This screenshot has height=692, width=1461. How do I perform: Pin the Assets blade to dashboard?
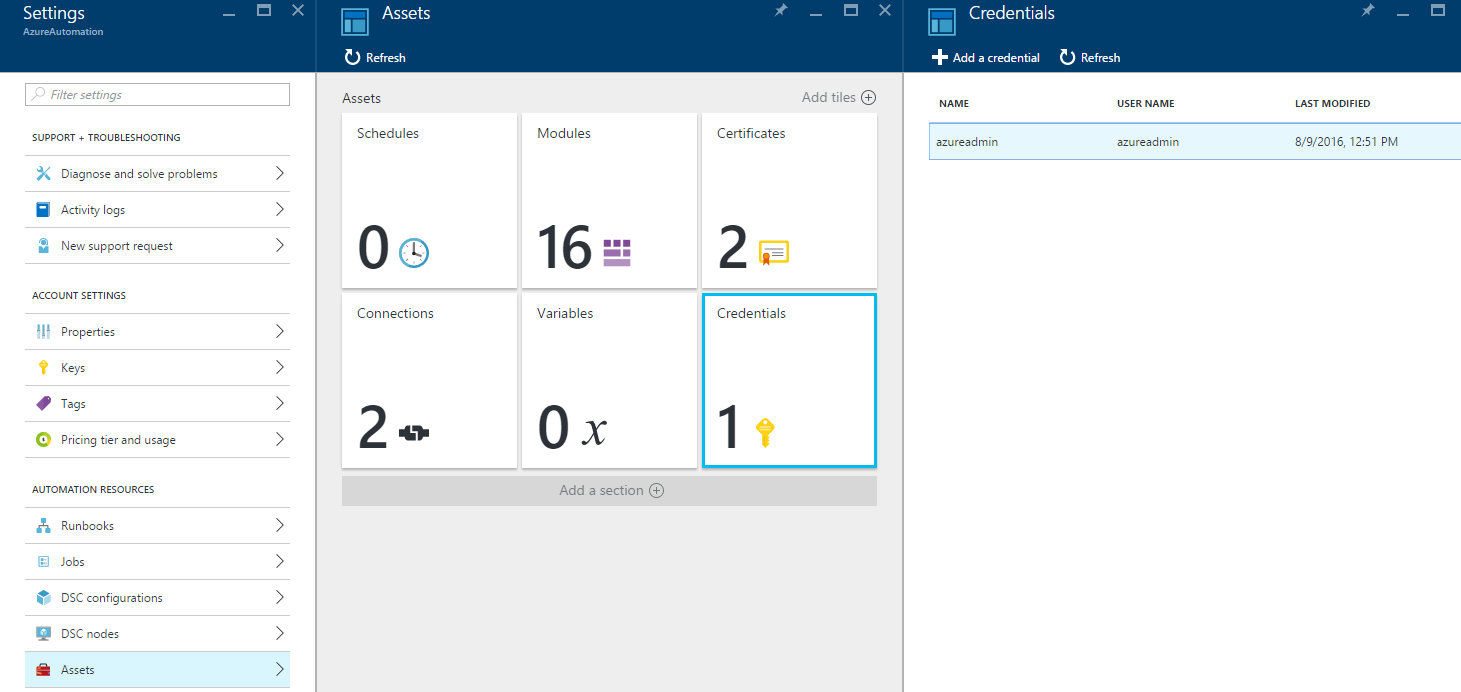click(x=780, y=10)
